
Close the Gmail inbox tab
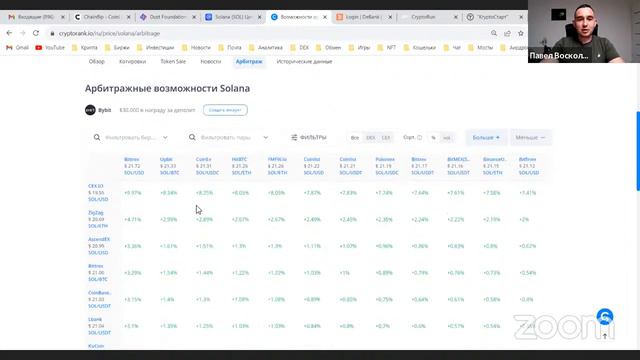[63, 17]
